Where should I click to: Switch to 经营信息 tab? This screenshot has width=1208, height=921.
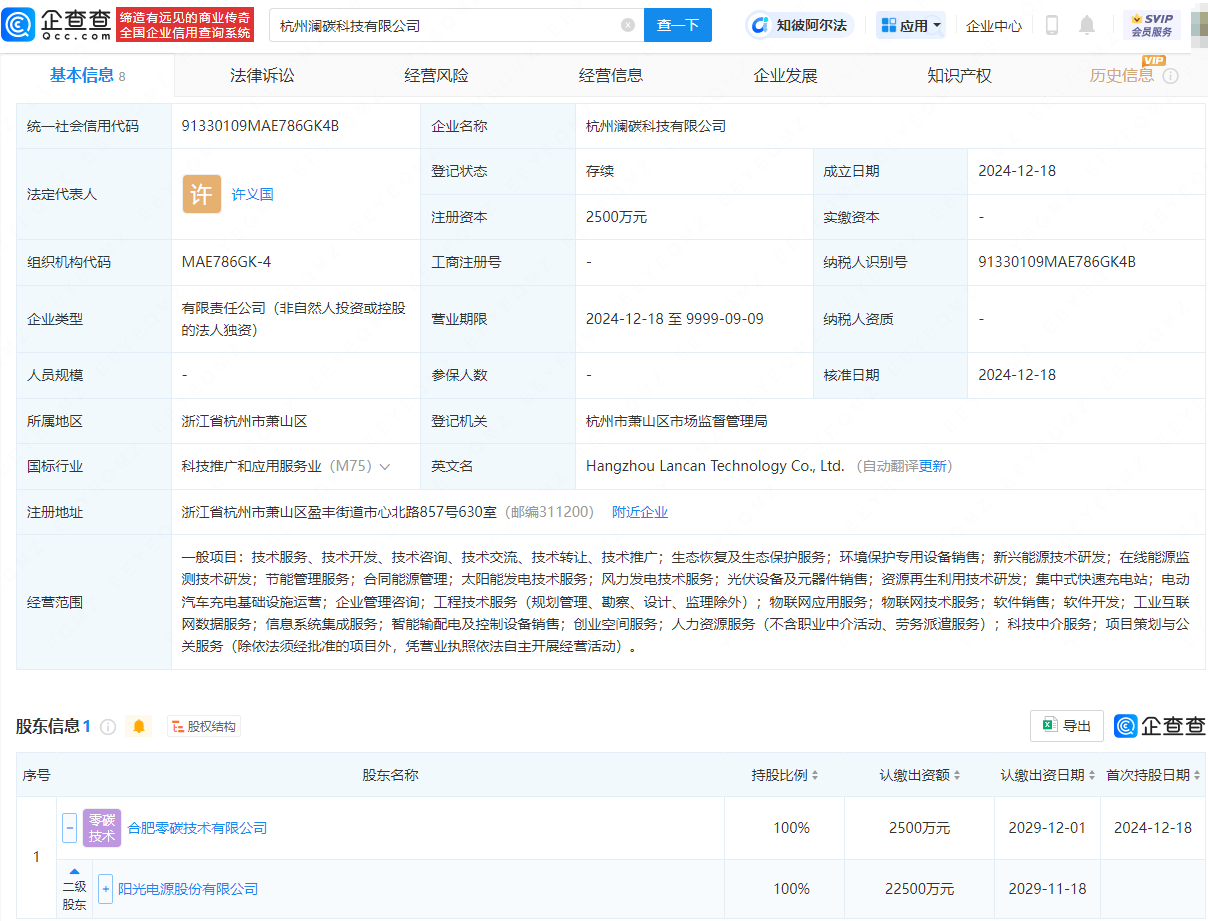611,75
